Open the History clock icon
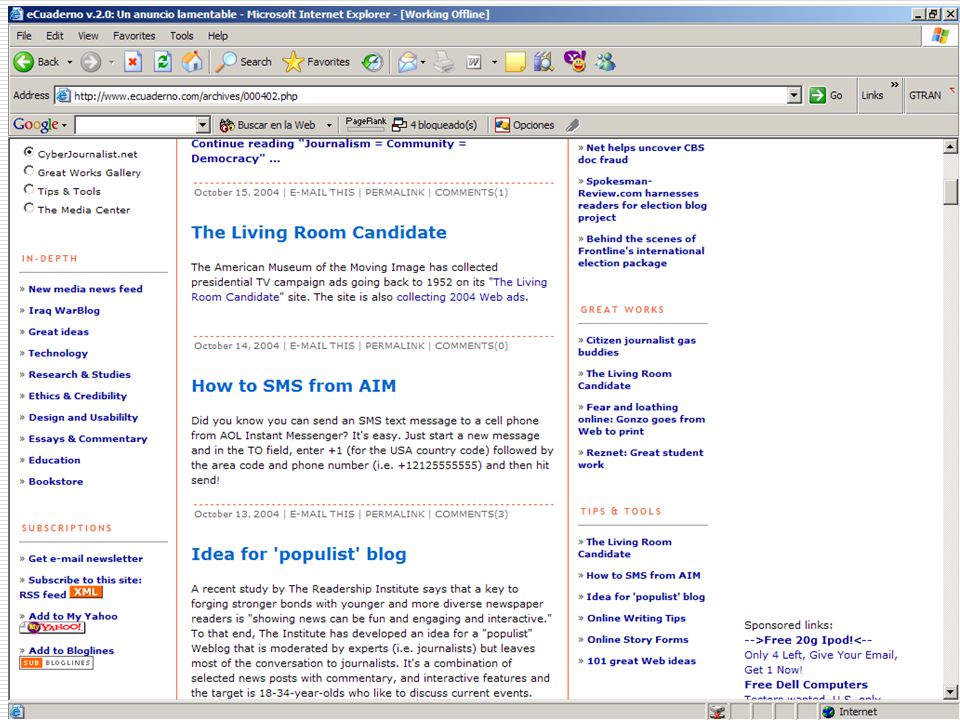The width and height of the screenshot is (960, 720). (372, 62)
